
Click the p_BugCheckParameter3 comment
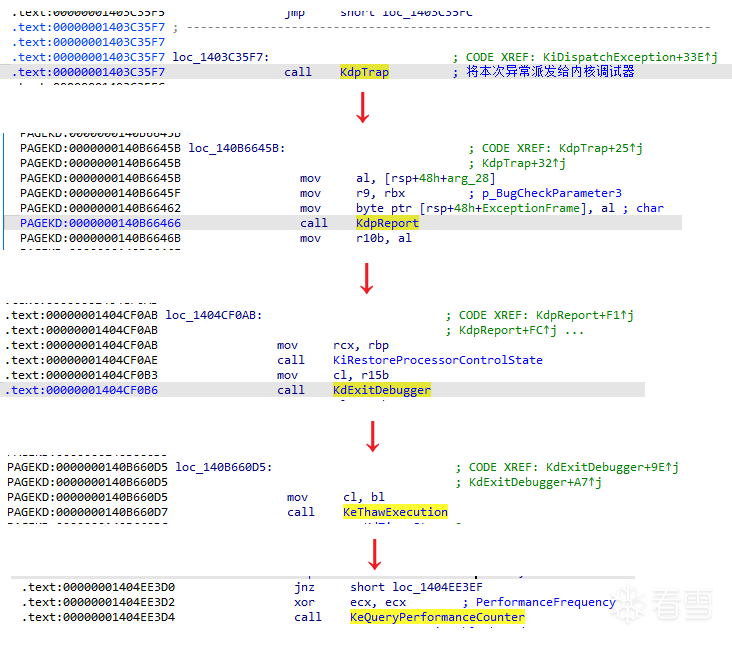click(552, 193)
